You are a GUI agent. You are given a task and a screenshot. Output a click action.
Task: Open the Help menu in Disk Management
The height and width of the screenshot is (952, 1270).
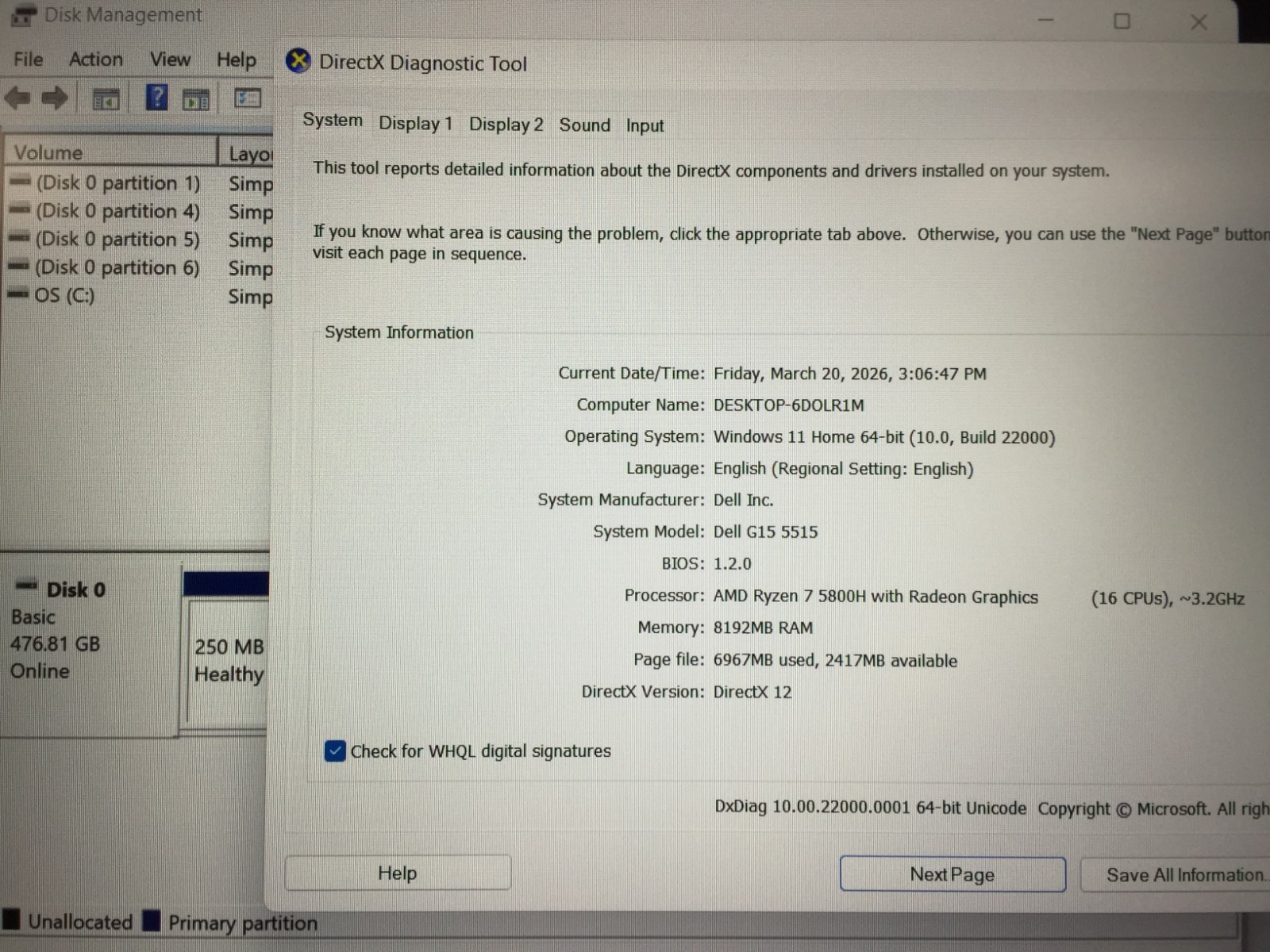pos(237,60)
